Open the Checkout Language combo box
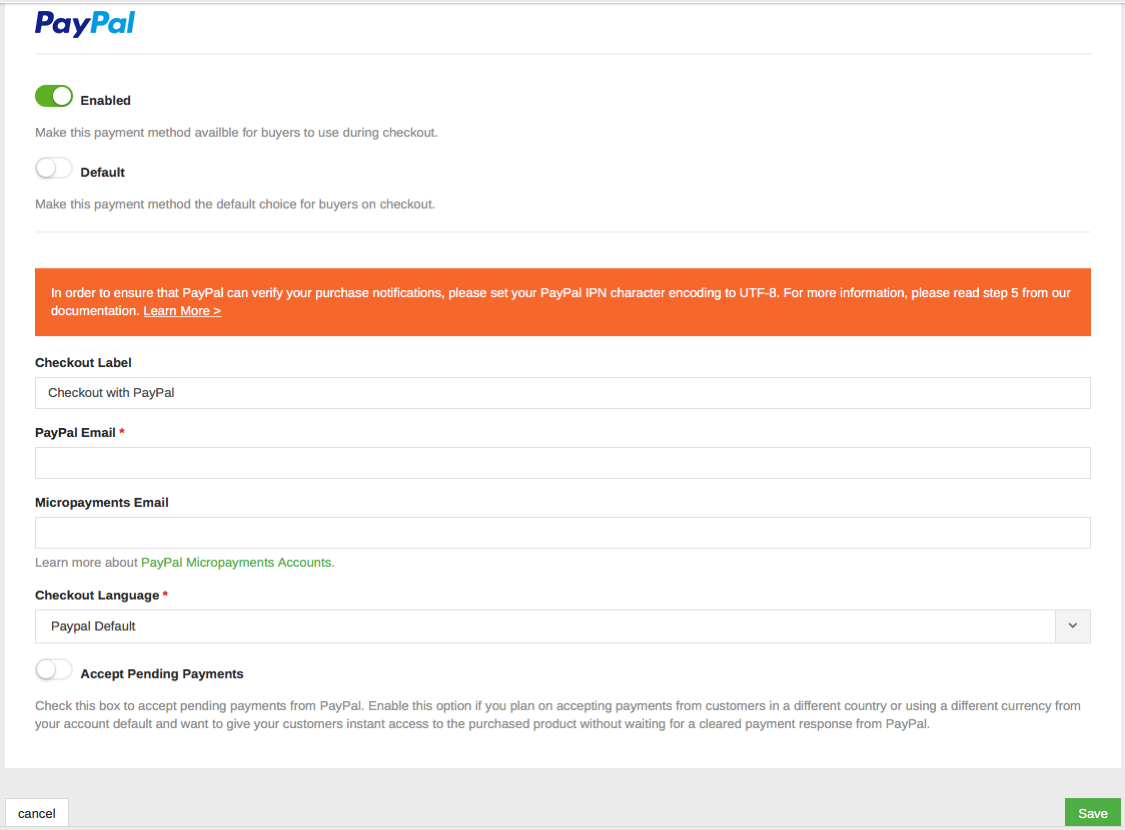The height and width of the screenshot is (830, 1125). [x=562, y=626]
